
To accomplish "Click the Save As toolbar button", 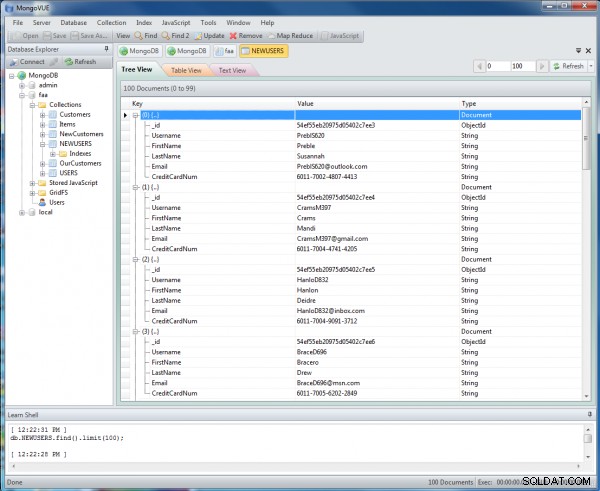I will coord(89,36).
